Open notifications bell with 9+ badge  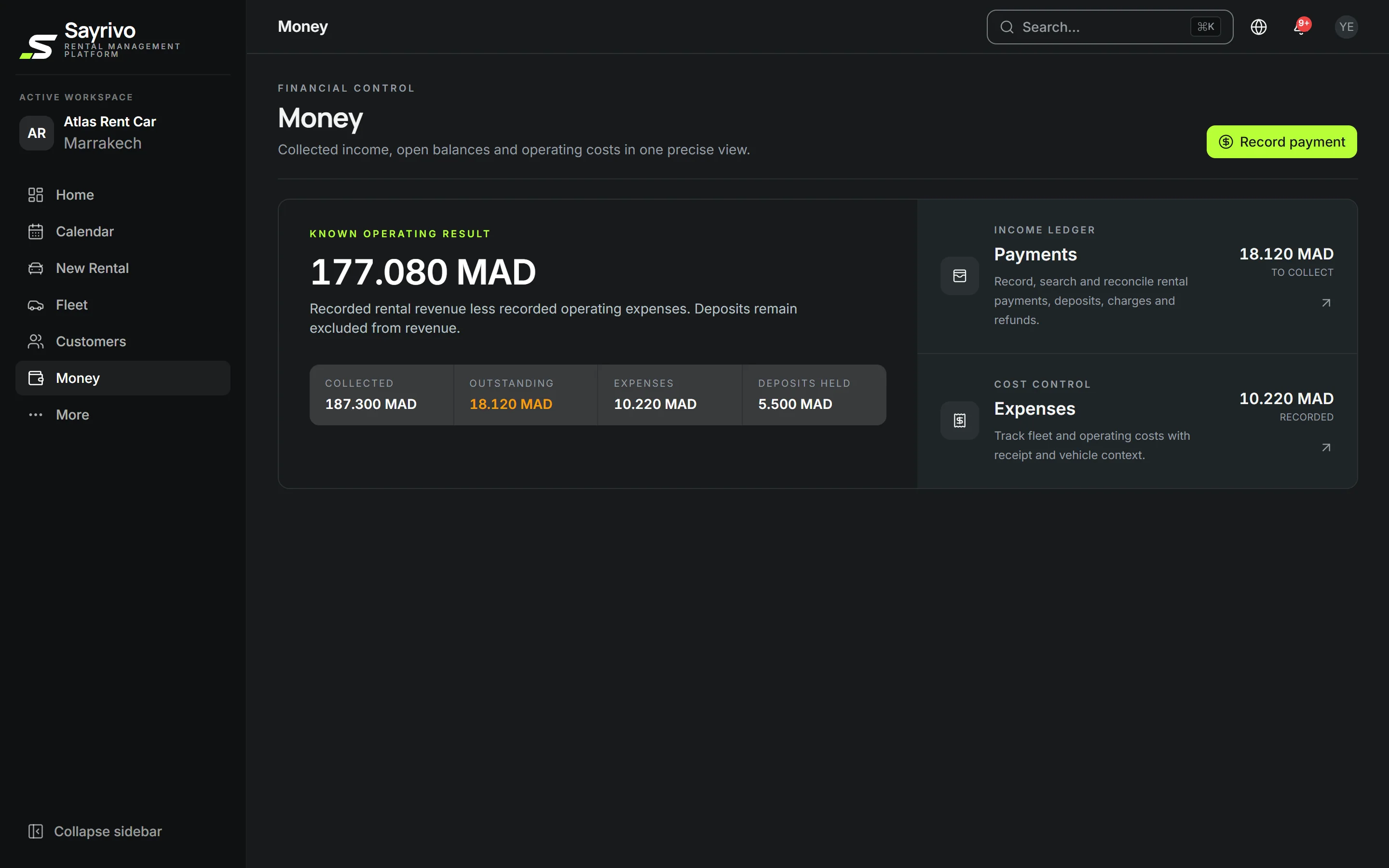[1301, 27]
